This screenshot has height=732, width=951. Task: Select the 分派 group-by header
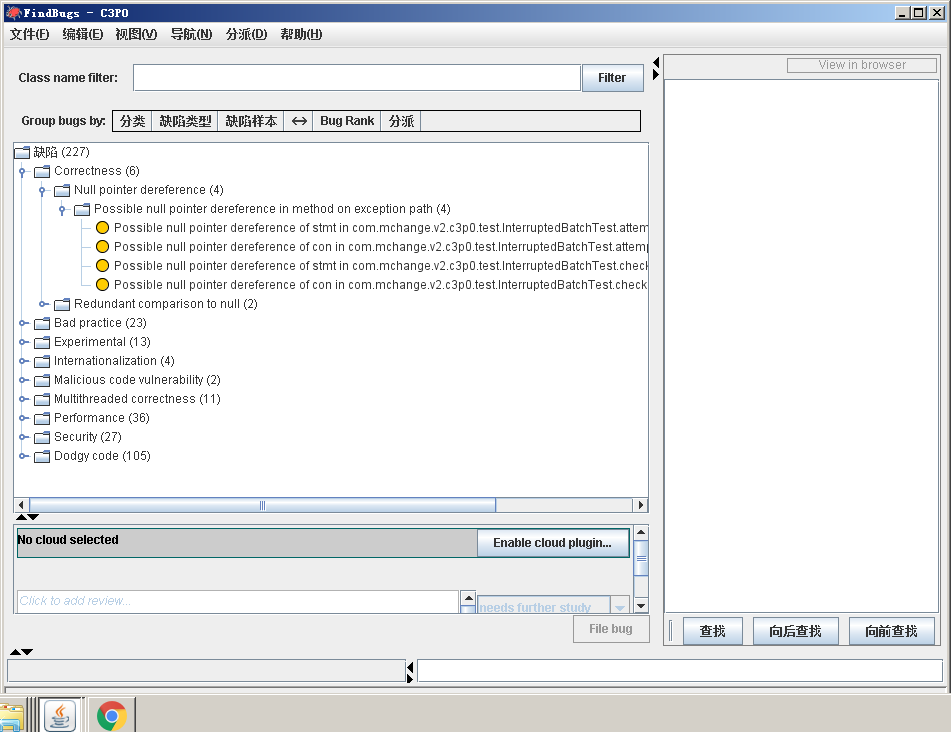point(401,121)
